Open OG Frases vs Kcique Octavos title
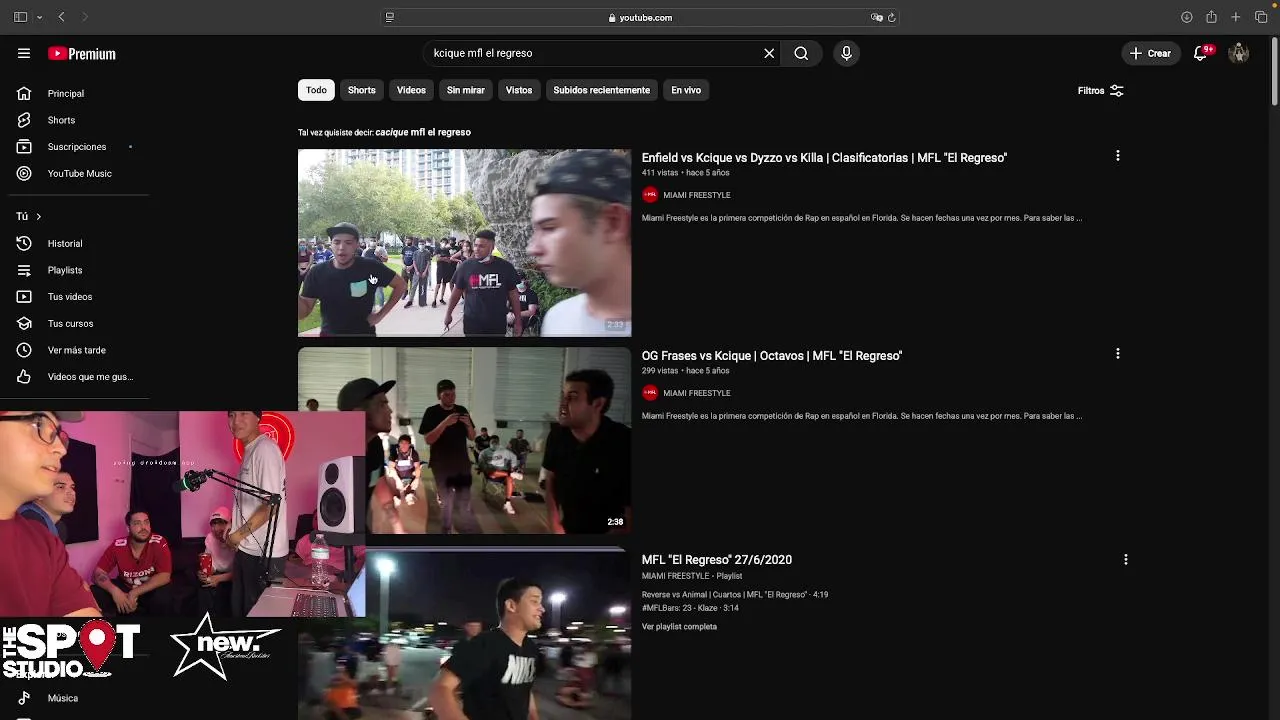The image size is (1280, 720). [772, 356]
